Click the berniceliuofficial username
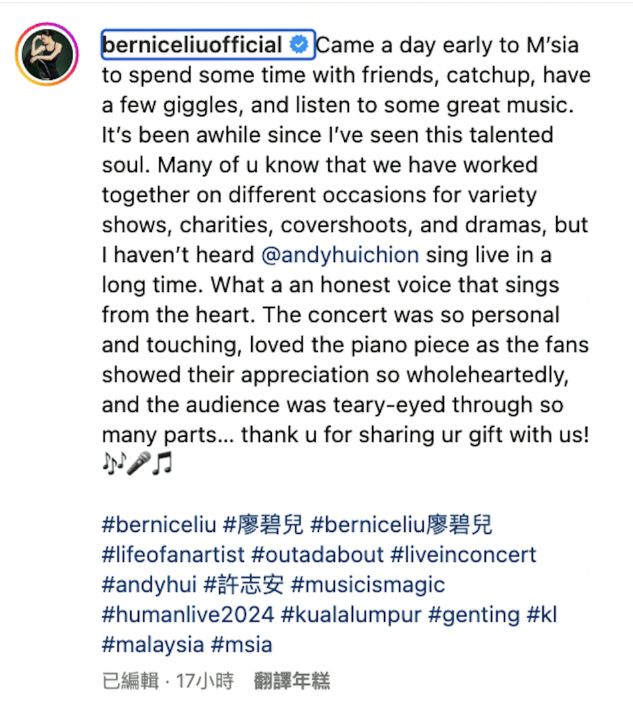 pos(192,45)
